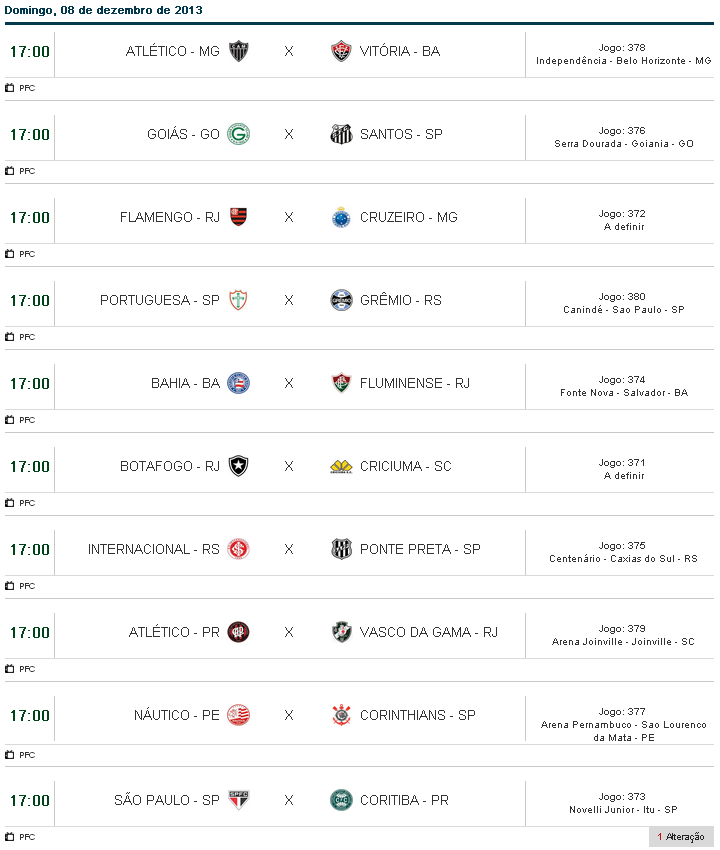Click the 17:00 time of São Paulo match

[30, 800]
